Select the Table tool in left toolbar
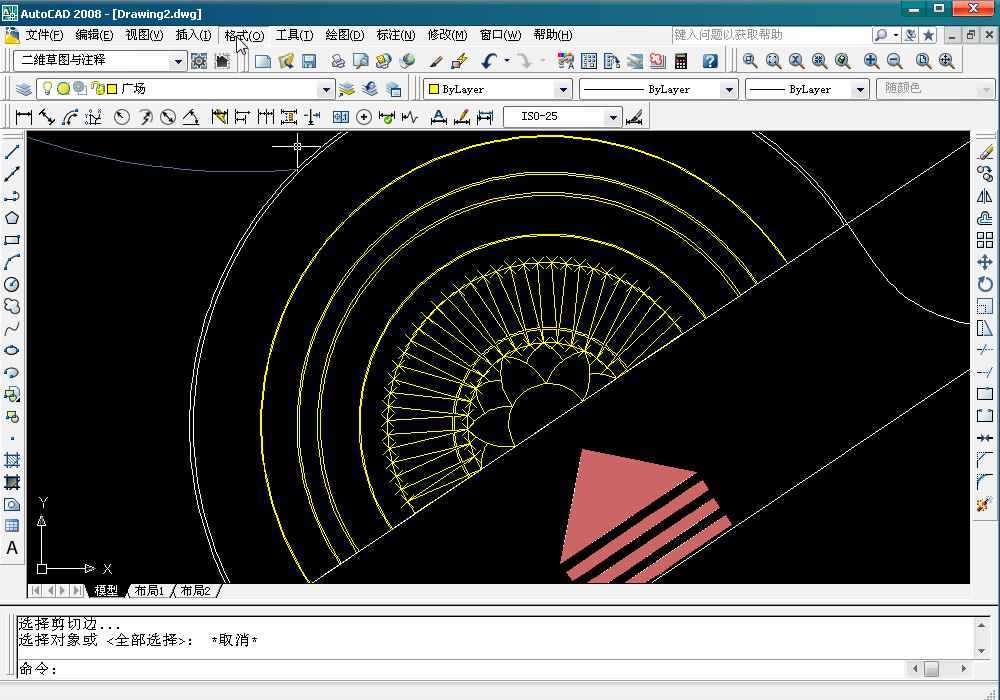This screenshot has width=1000, height=700. pos(12,526)
